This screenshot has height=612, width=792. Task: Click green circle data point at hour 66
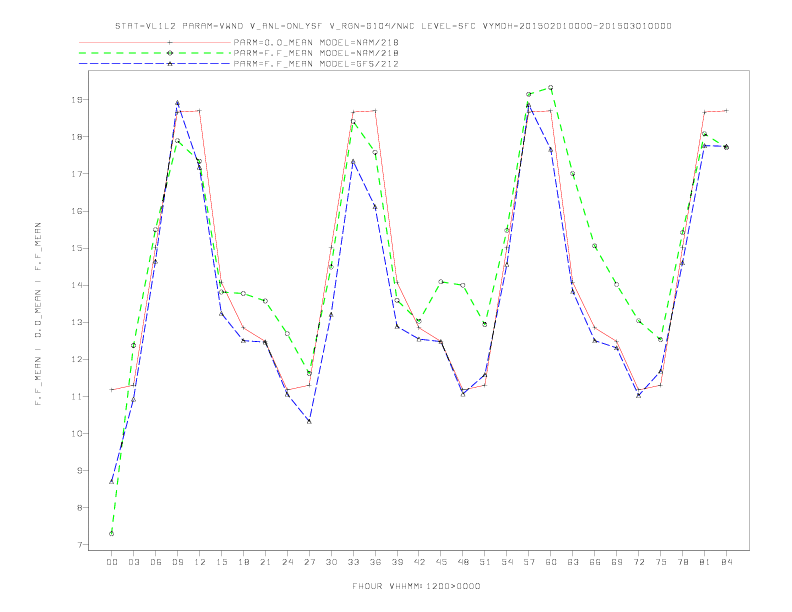[595, 246]
